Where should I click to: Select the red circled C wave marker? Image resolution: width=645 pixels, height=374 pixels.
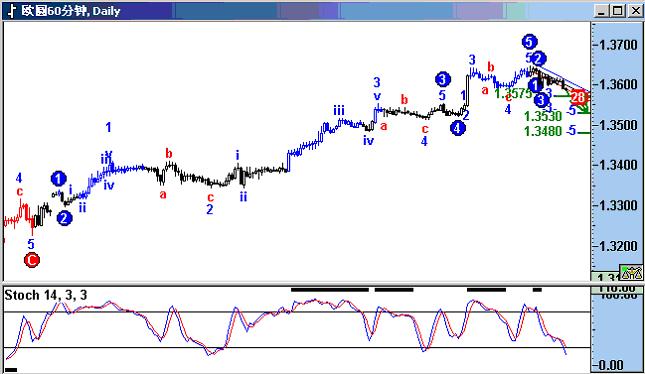pos(32,260)
